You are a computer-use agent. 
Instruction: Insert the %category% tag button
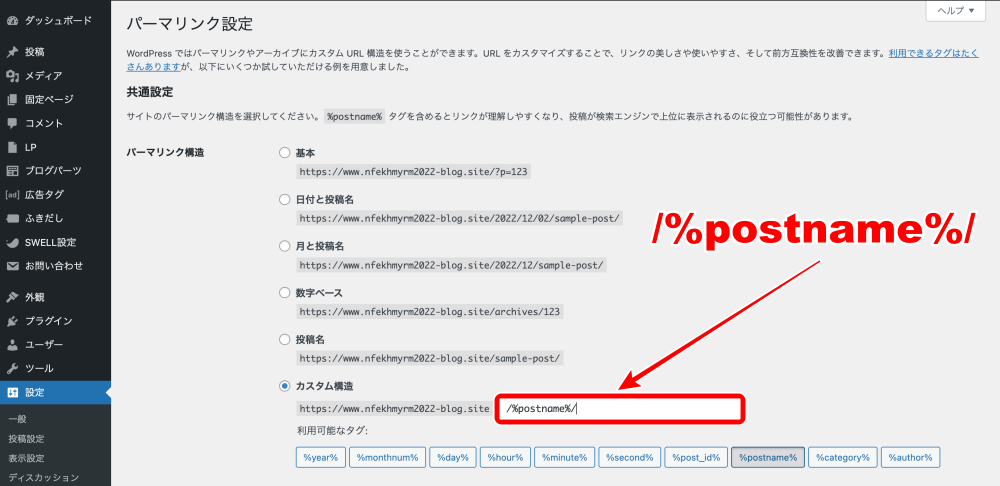pos(842,457)
